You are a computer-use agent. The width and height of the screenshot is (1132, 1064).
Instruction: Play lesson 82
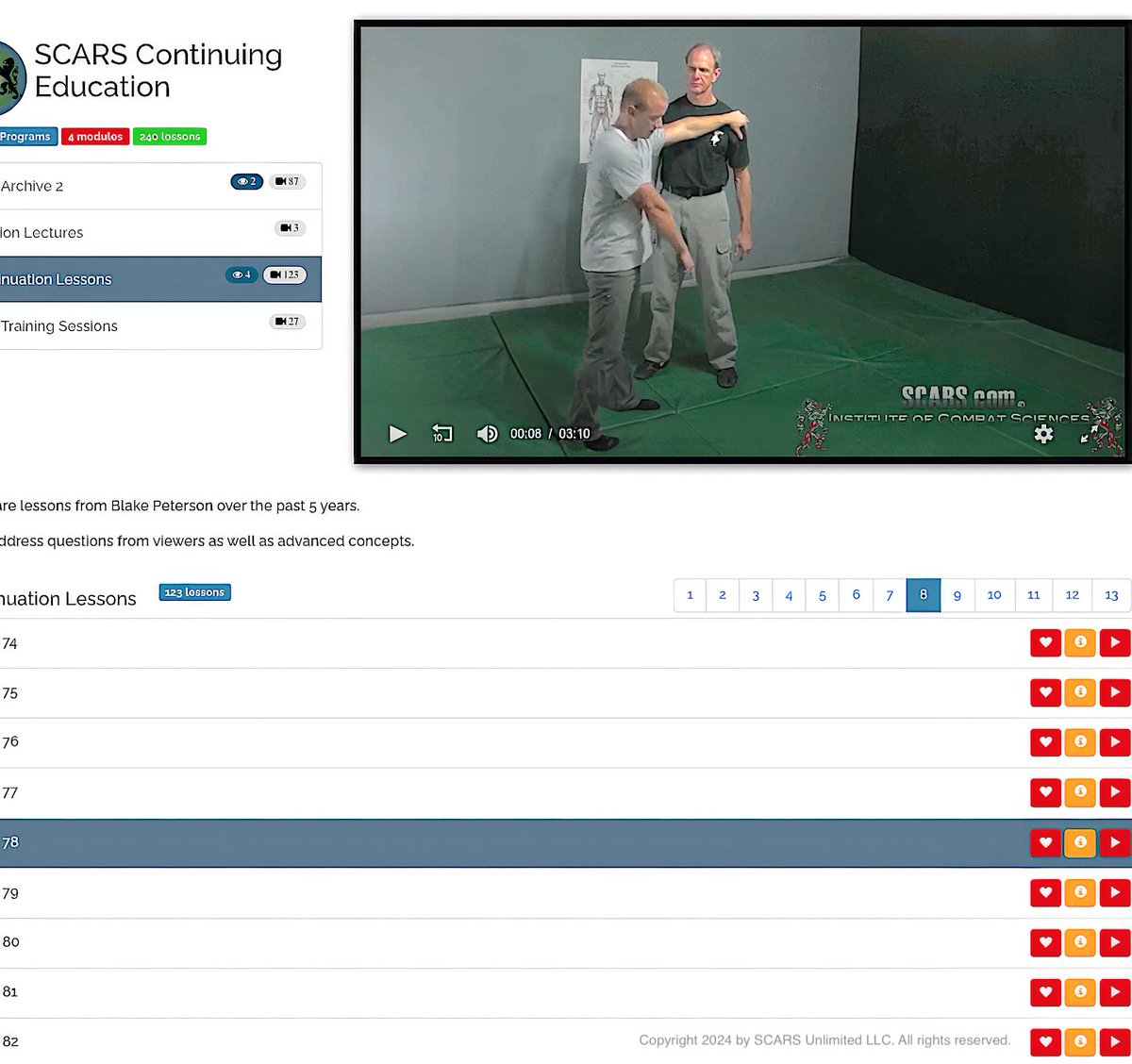(x=1115, y=1041)
